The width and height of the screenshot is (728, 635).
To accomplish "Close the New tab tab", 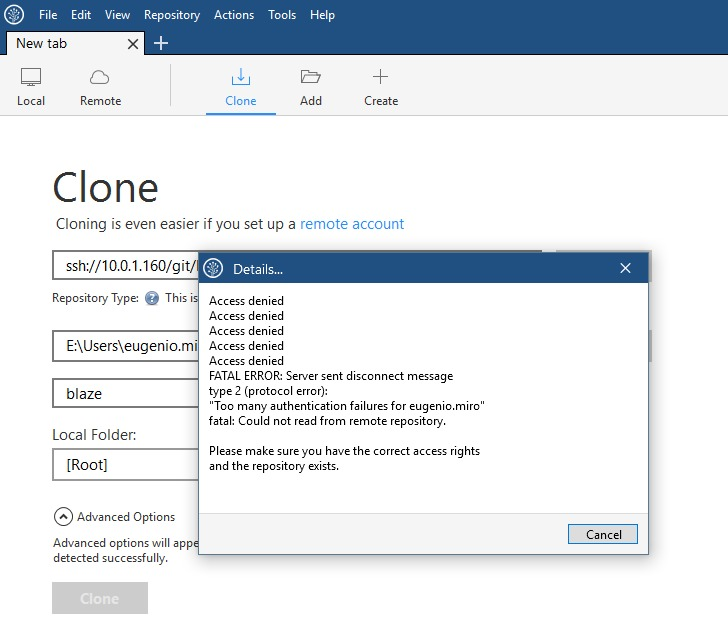I will coord(133,44).
